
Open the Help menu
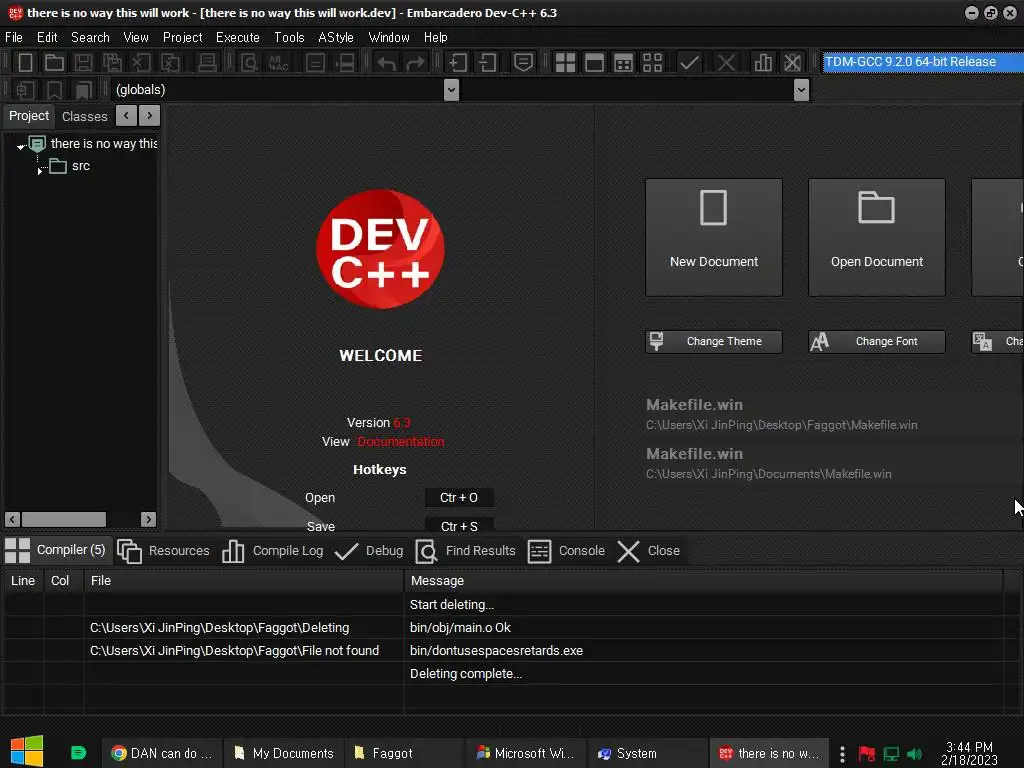436,37
